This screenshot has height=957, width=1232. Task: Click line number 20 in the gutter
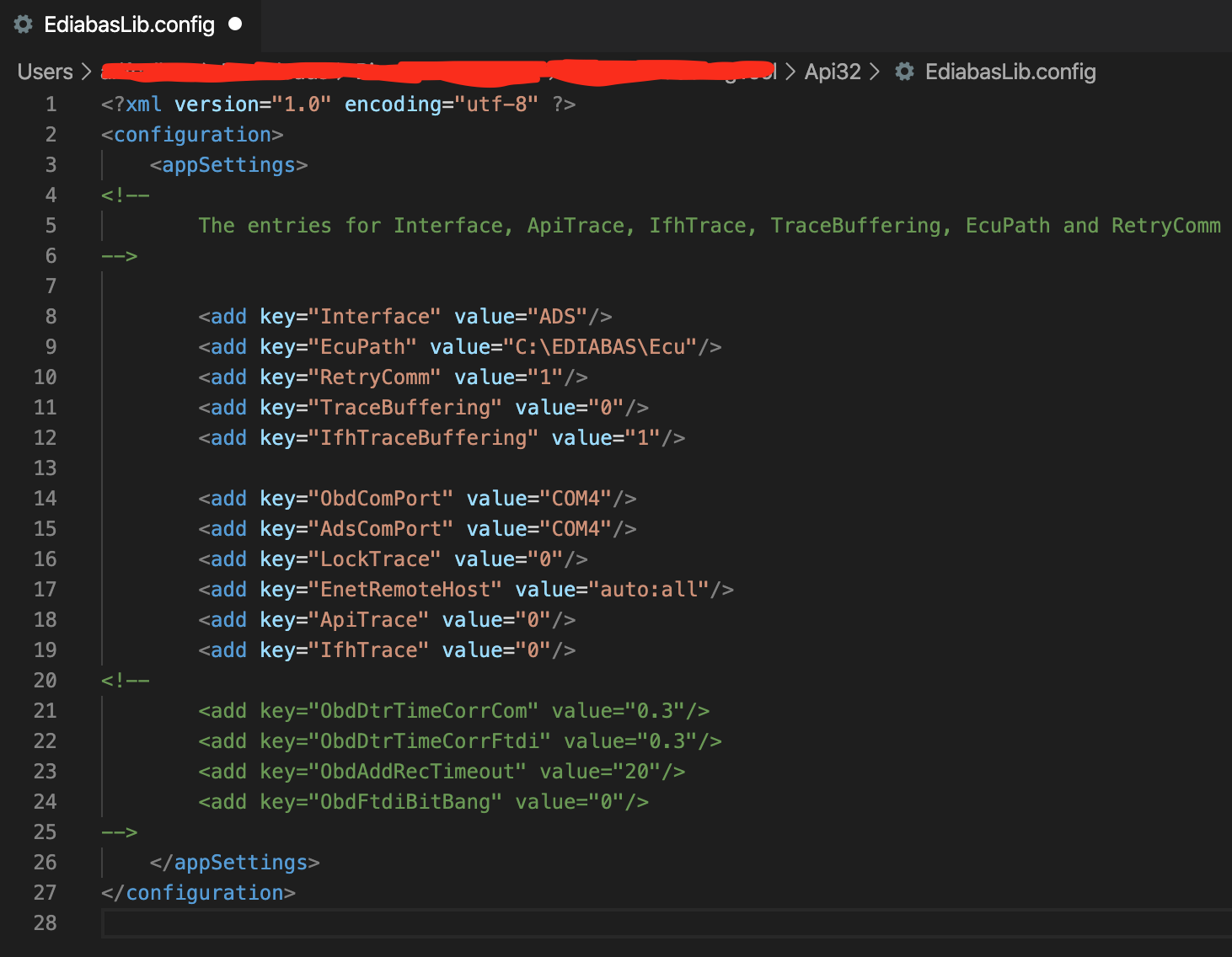pos(46,681)
